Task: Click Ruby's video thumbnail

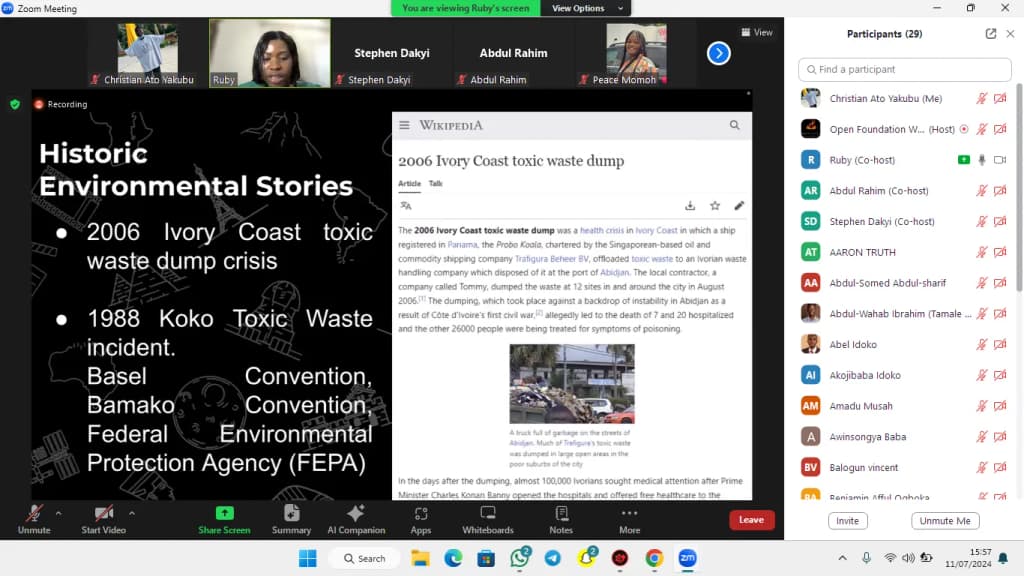Action: point(270,53)
